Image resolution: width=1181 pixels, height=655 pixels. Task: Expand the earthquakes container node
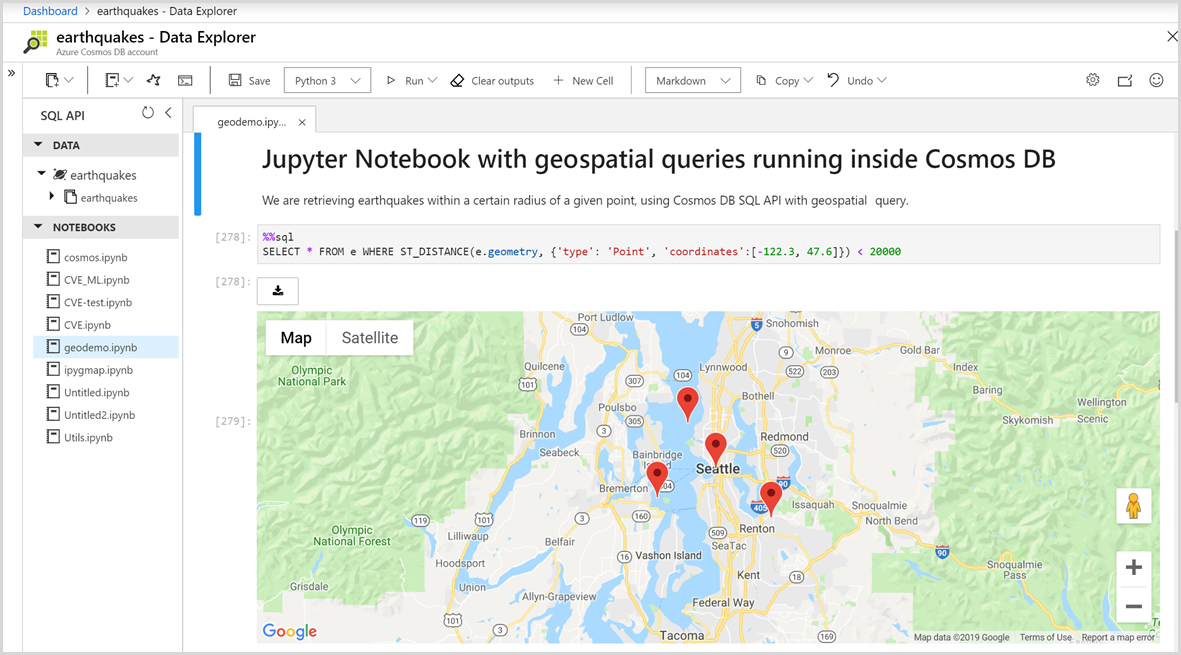tap(52, 196)
